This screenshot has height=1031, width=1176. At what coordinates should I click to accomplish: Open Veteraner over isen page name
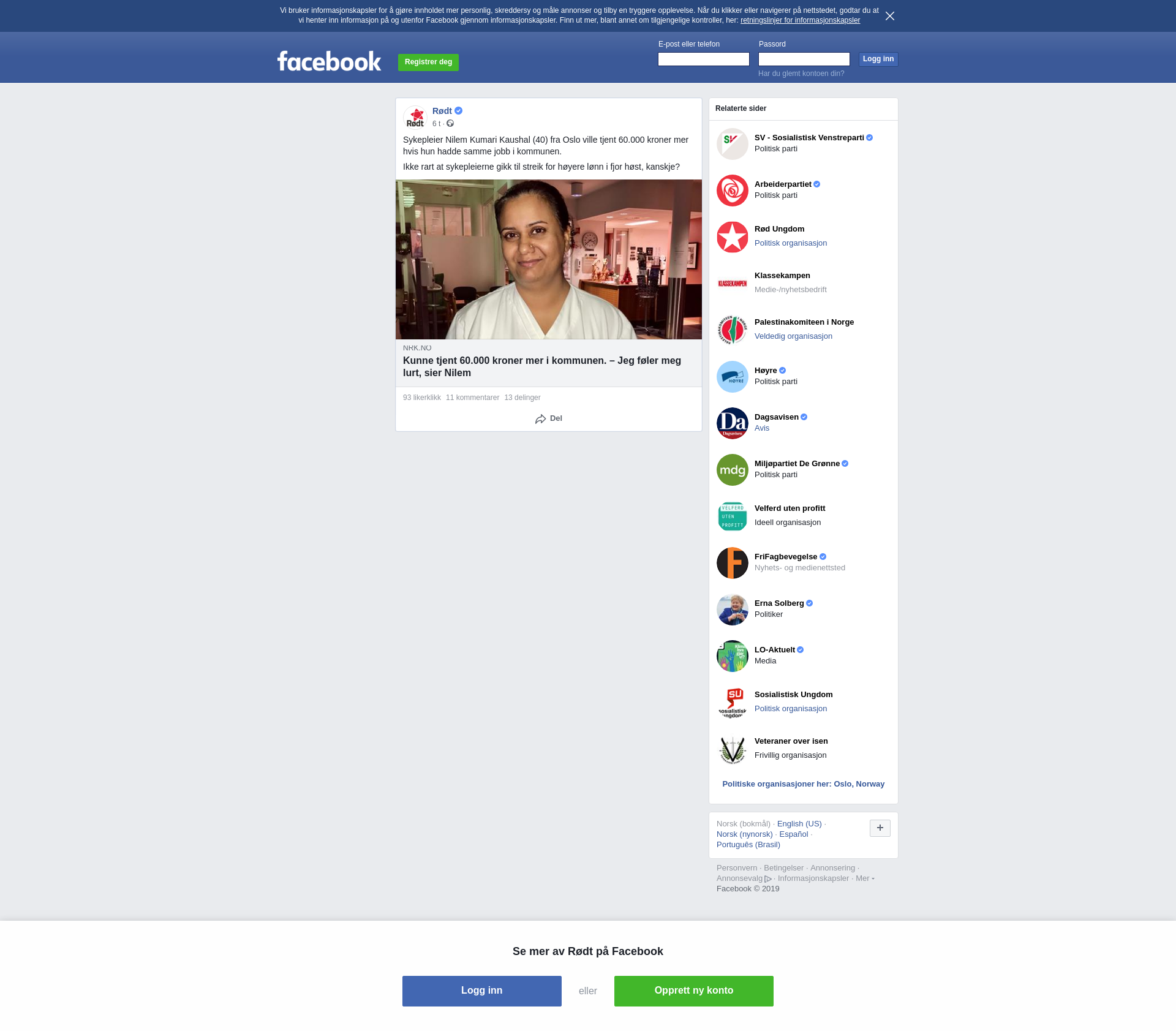click(x=791, y=741)
